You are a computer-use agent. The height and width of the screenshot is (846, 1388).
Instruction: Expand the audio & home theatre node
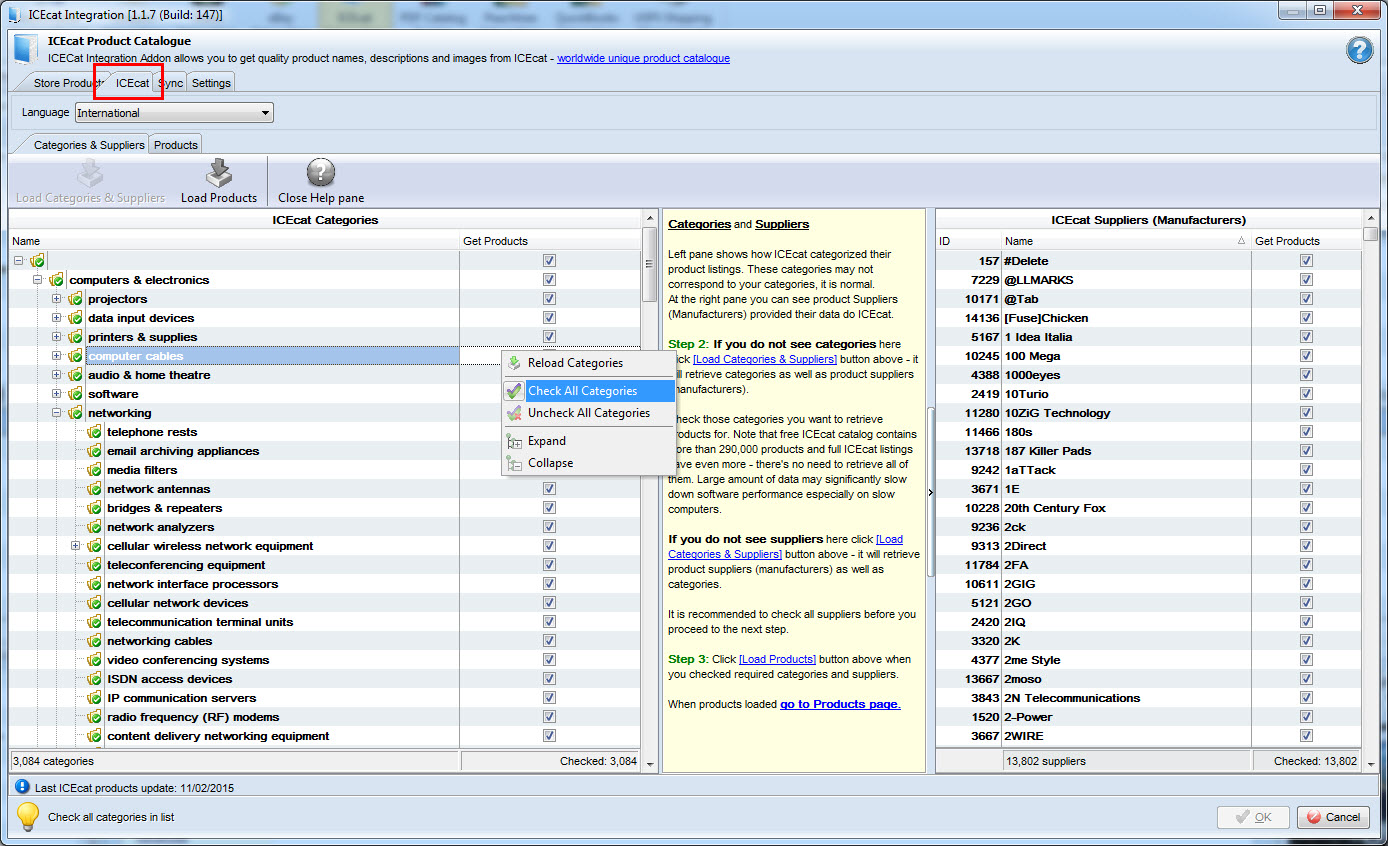[x=57, y=375]
